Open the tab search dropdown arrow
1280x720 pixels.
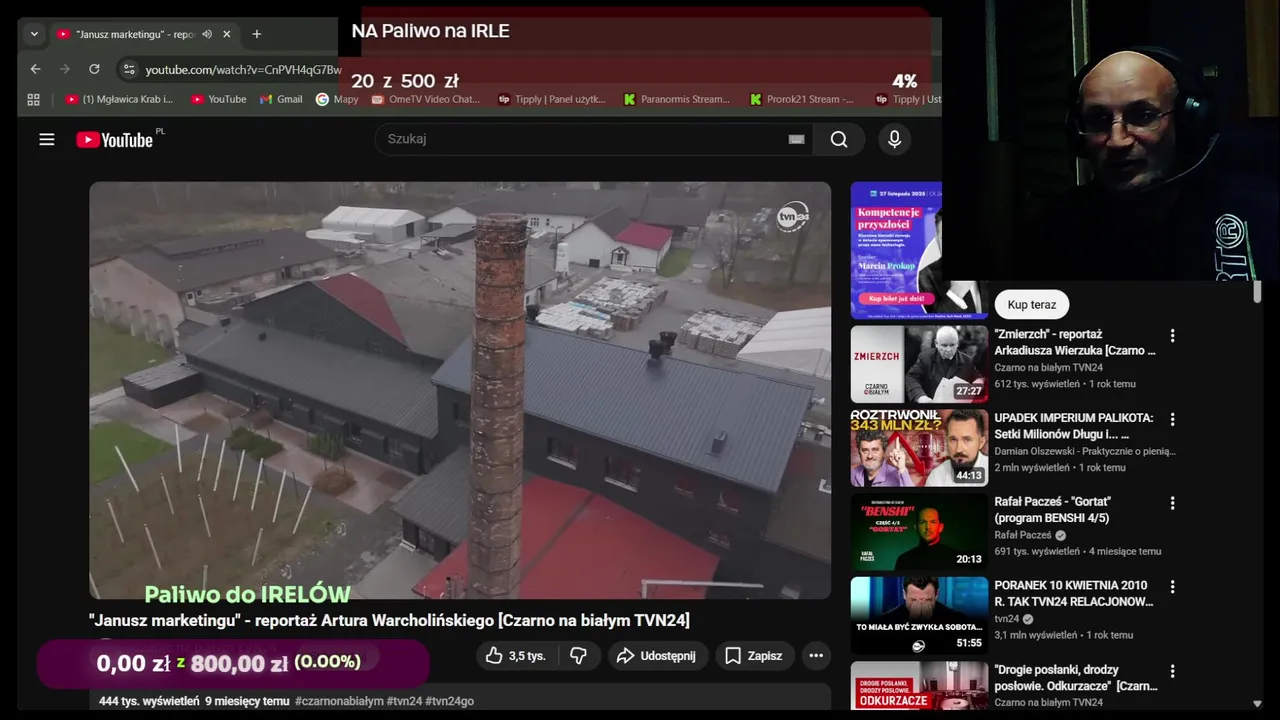pos(34,34)
